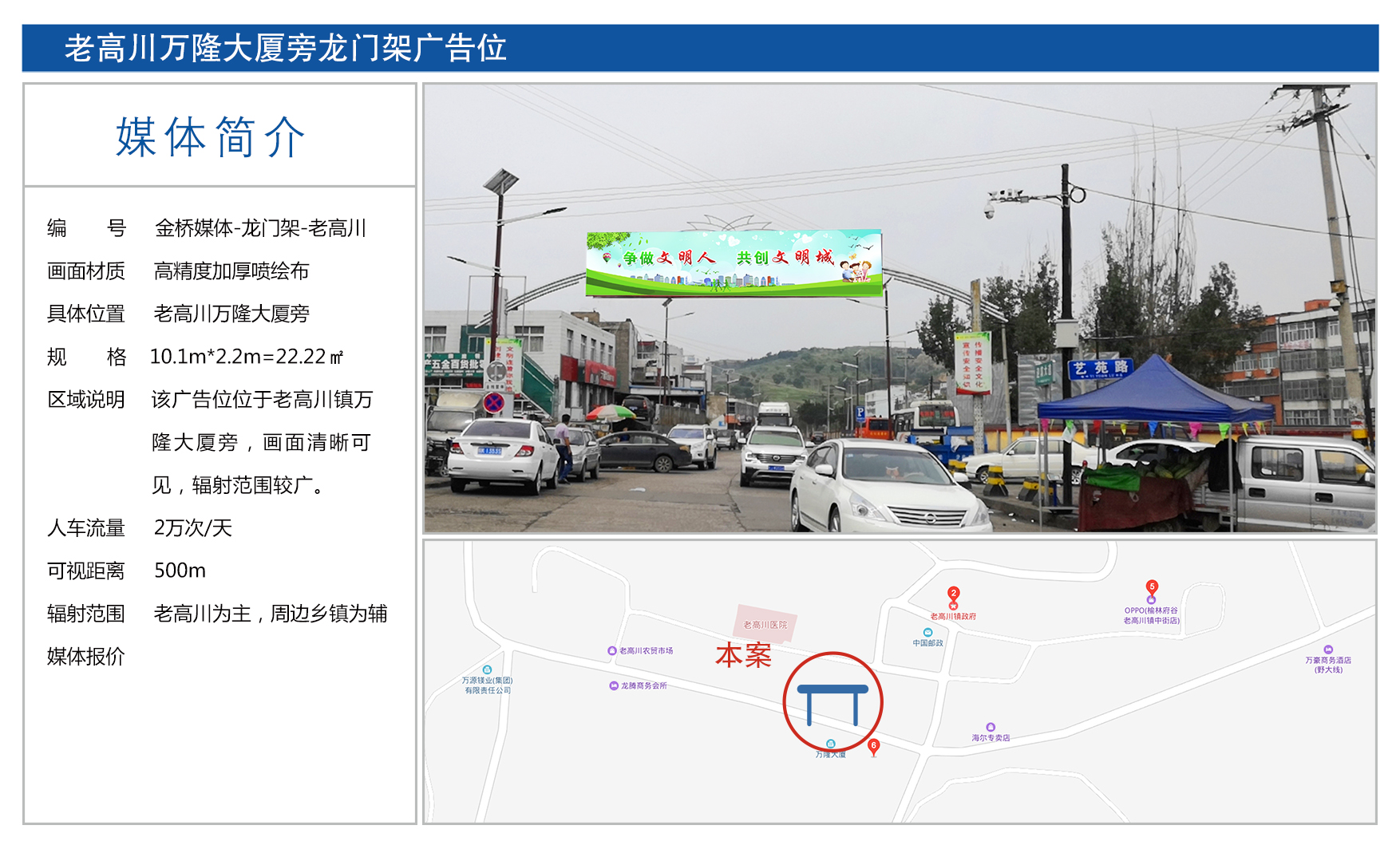1400x849 pixels.
Task: Click the traffic value 2万次/天
Action: tap(192, 528)
